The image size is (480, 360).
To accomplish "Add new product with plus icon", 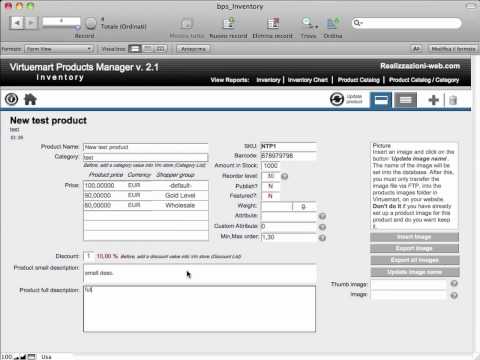I will coord(434,100).
